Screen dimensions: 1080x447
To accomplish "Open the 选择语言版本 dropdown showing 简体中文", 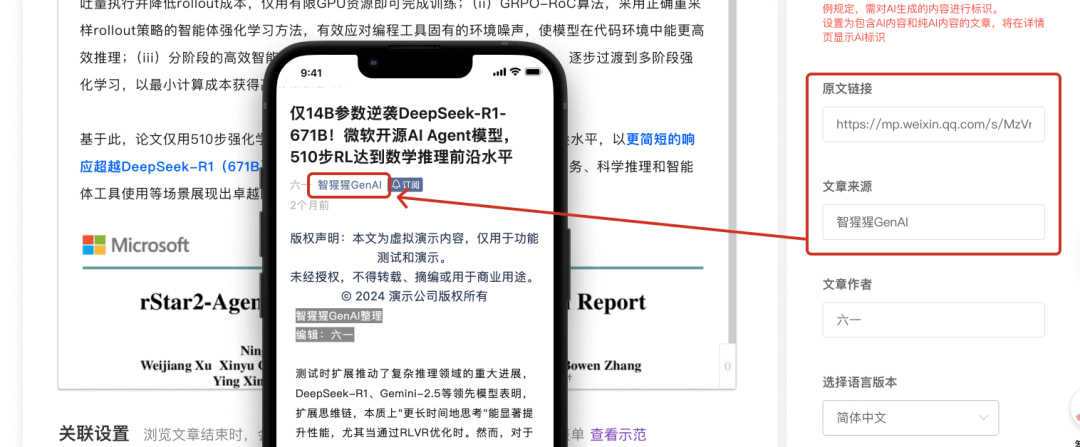I will pyautogui.click(x=910, y=417).
